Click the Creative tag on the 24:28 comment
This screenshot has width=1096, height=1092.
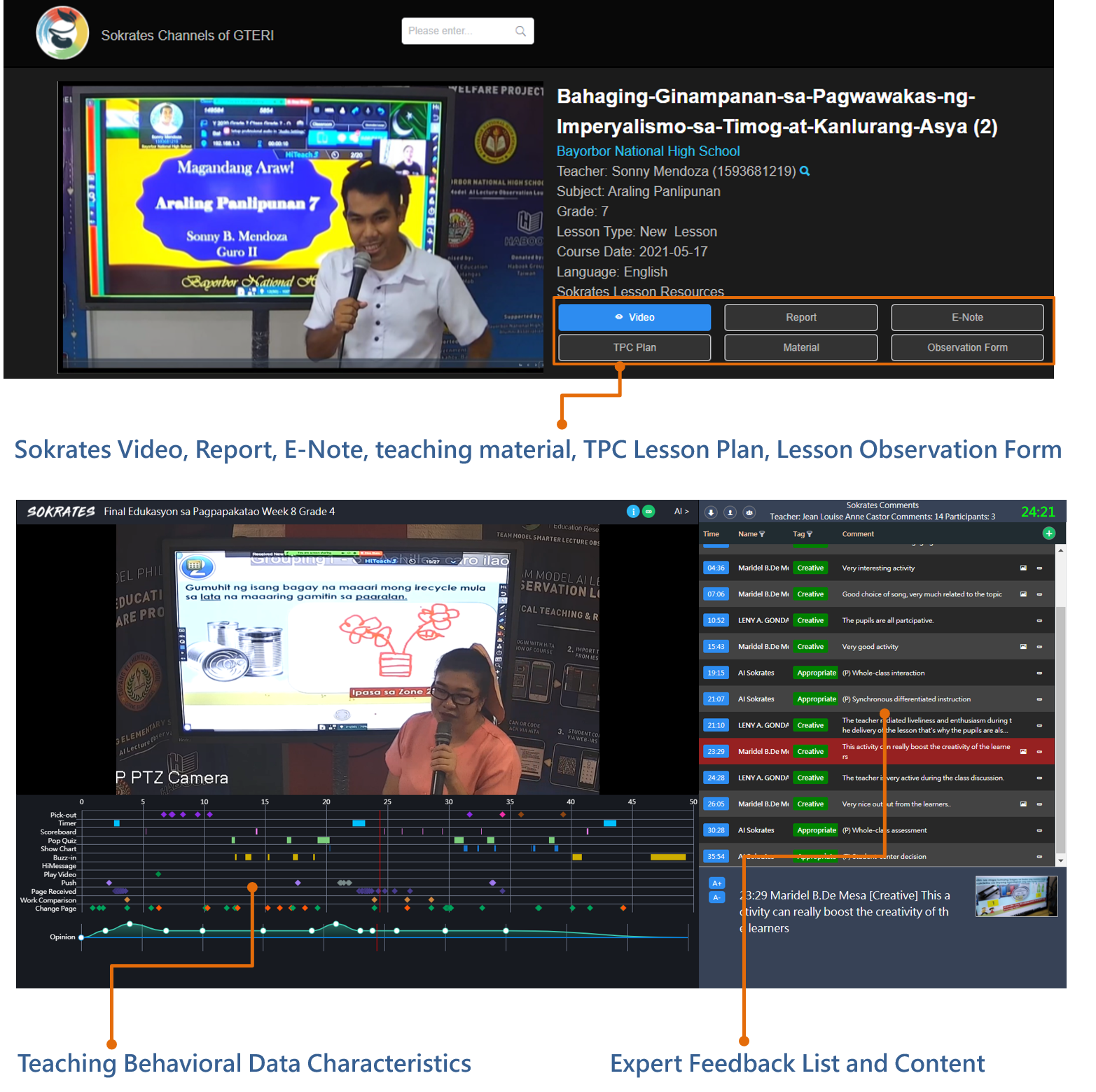coord(810,778)
